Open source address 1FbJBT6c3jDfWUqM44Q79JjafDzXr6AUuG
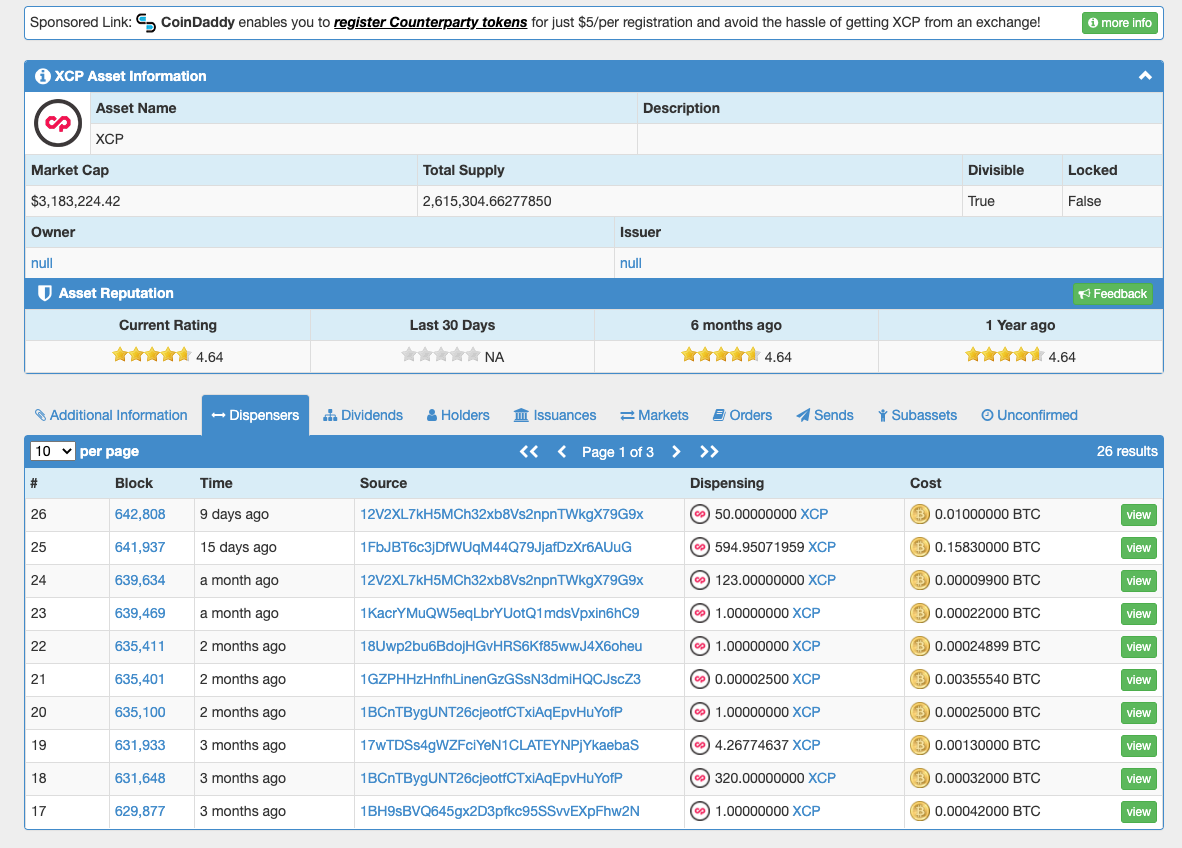Viewport: 1182px width, 848px height. click(x=496, y=547)
